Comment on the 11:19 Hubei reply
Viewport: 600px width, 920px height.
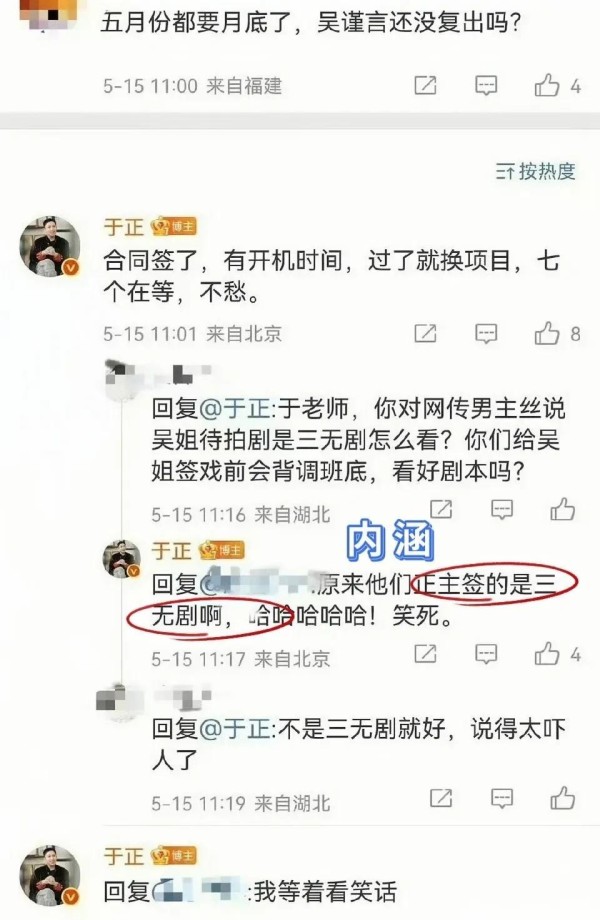click(x=501, y=798)
